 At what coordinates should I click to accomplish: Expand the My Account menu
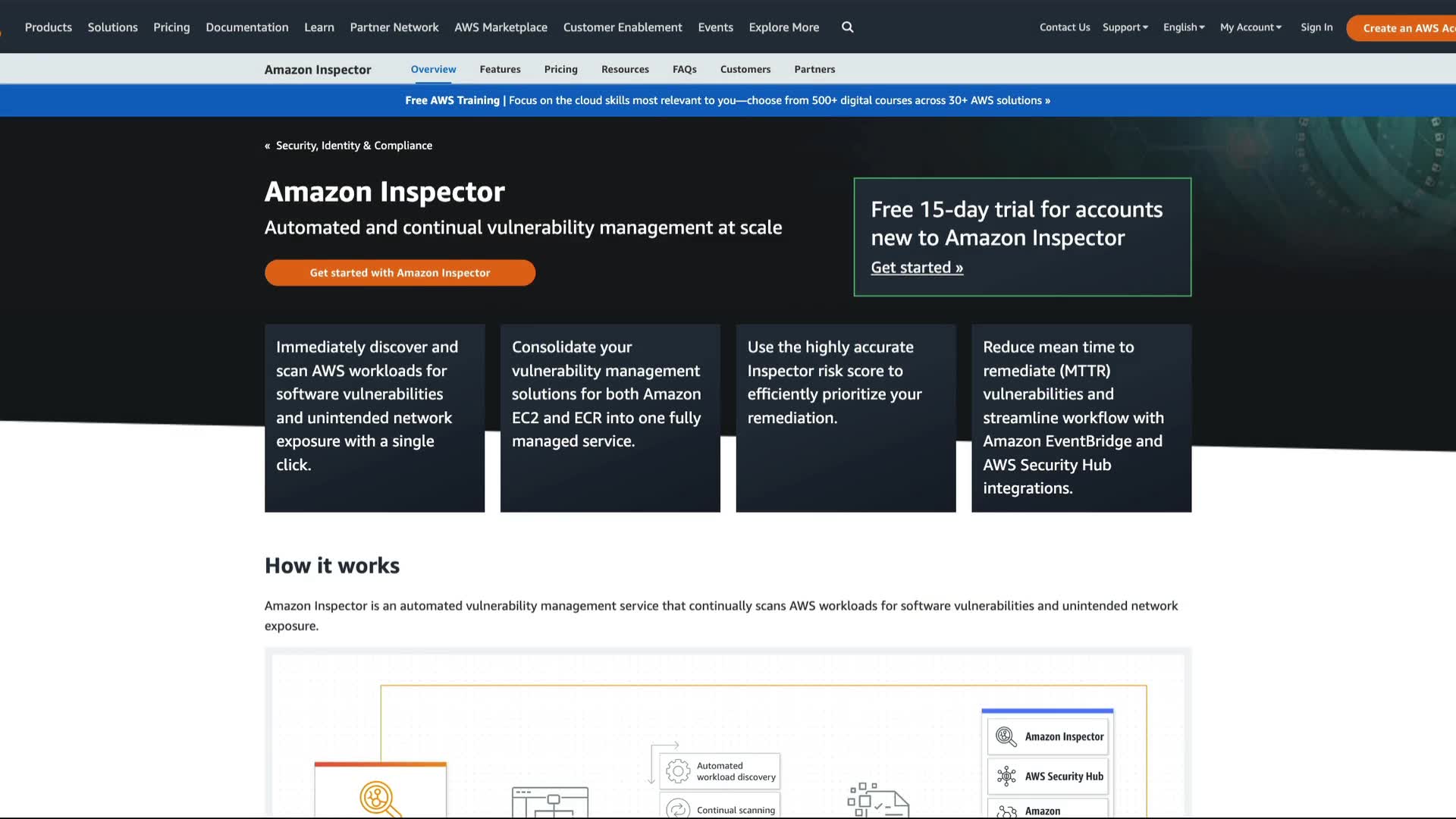(1250, 27)
